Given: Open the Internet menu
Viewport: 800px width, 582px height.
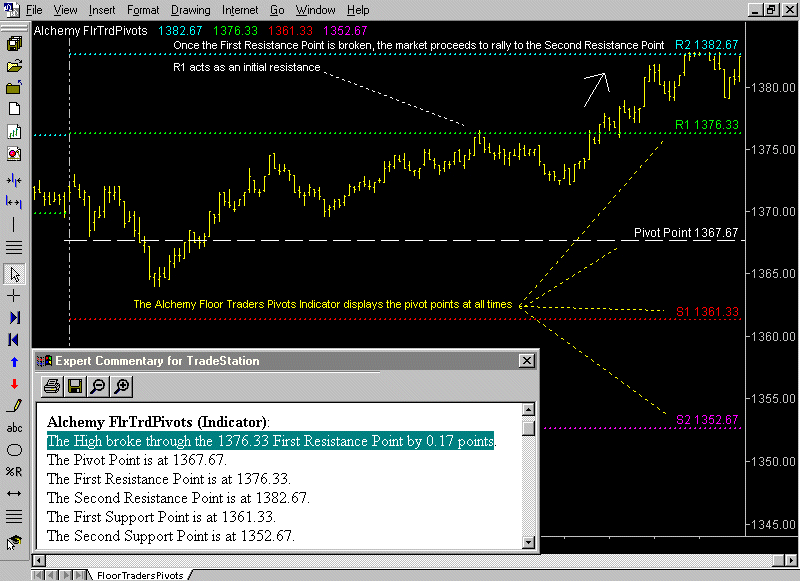Looking at the screenshot, I should click(240, 10).
